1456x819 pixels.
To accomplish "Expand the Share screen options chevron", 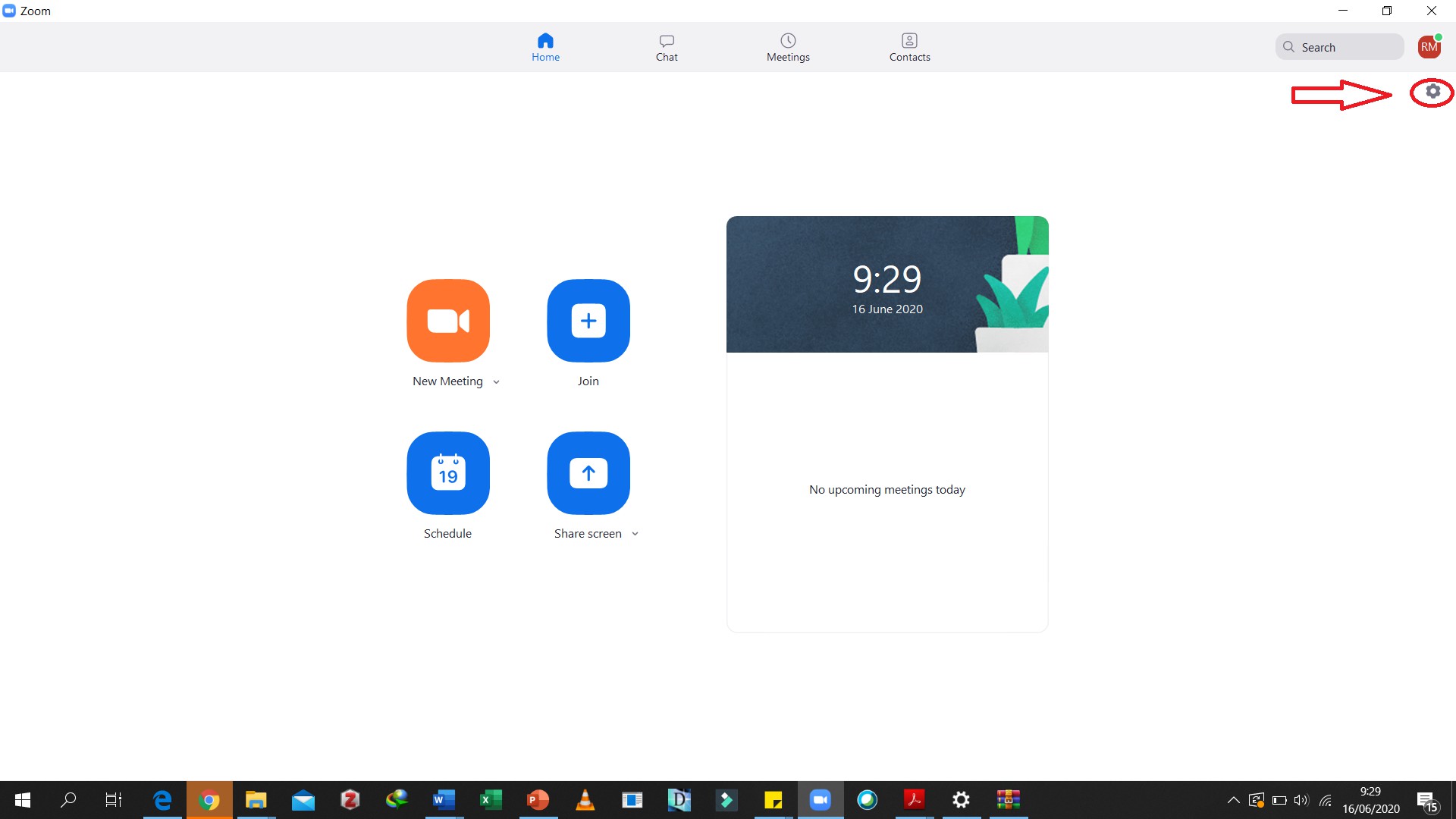I will [x=635, y=534].
